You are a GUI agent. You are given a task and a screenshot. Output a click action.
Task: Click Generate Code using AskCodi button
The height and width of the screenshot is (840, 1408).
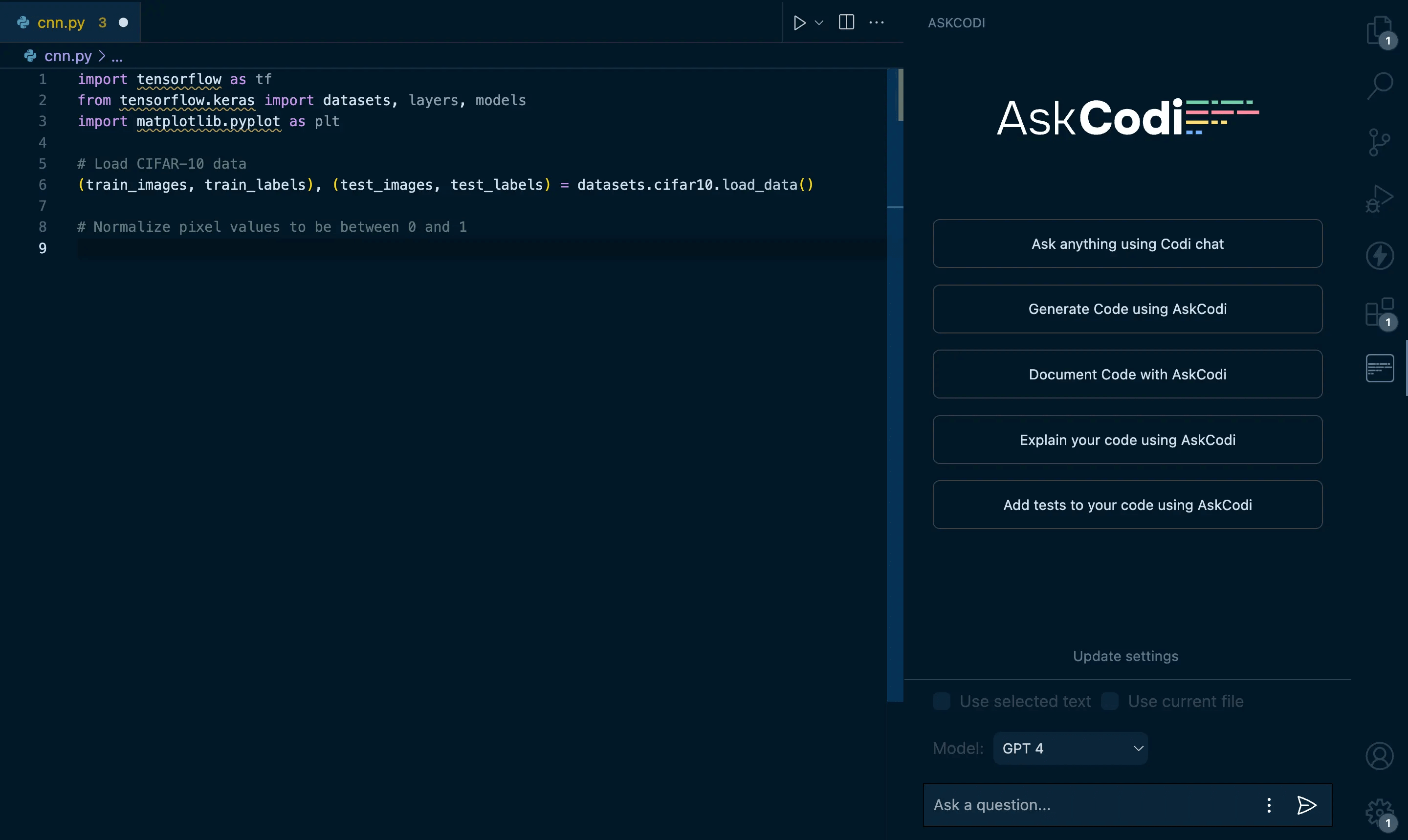click(x=1127, y=309)
